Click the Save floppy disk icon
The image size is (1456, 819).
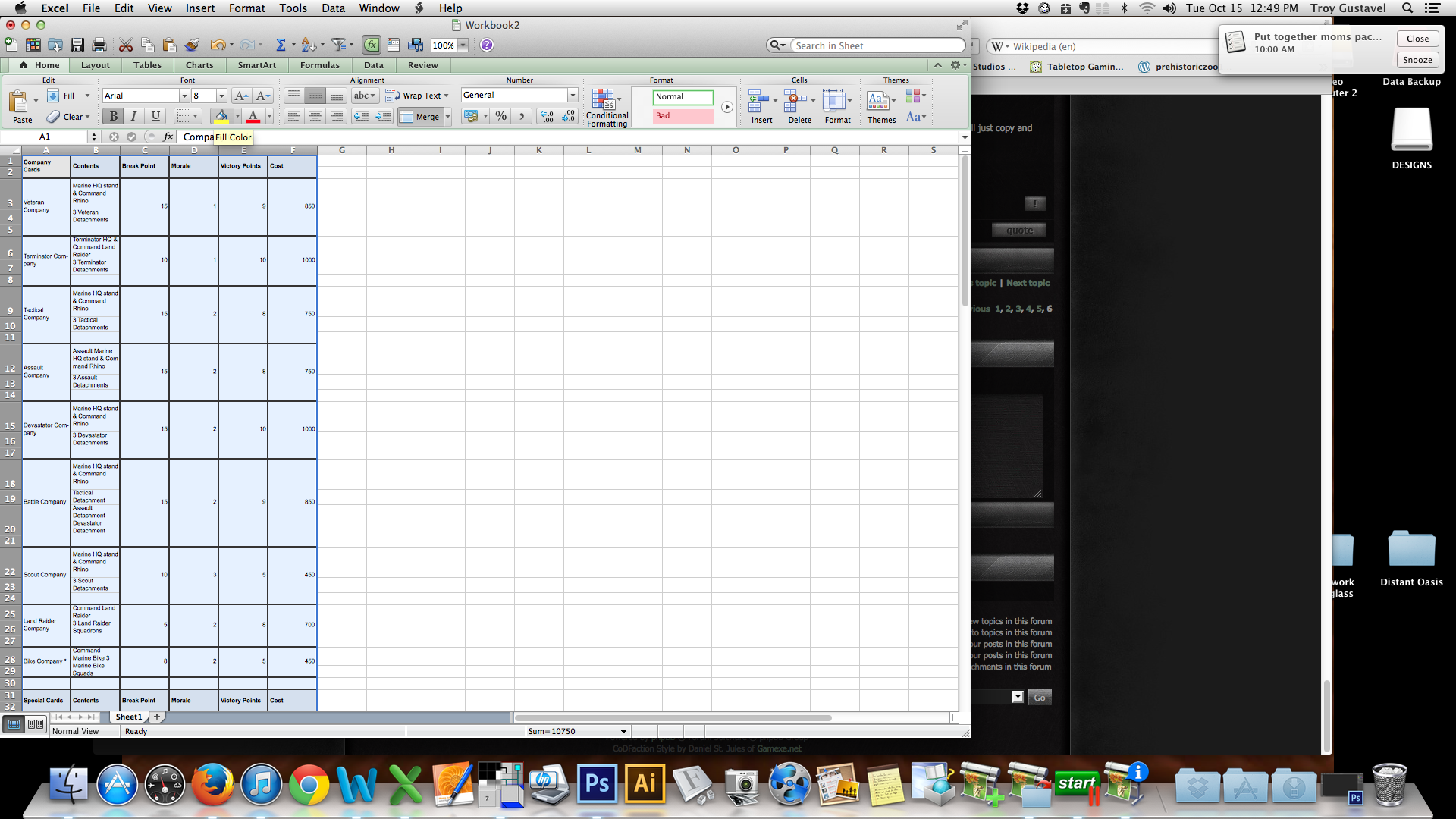click(x=77, y=45)
